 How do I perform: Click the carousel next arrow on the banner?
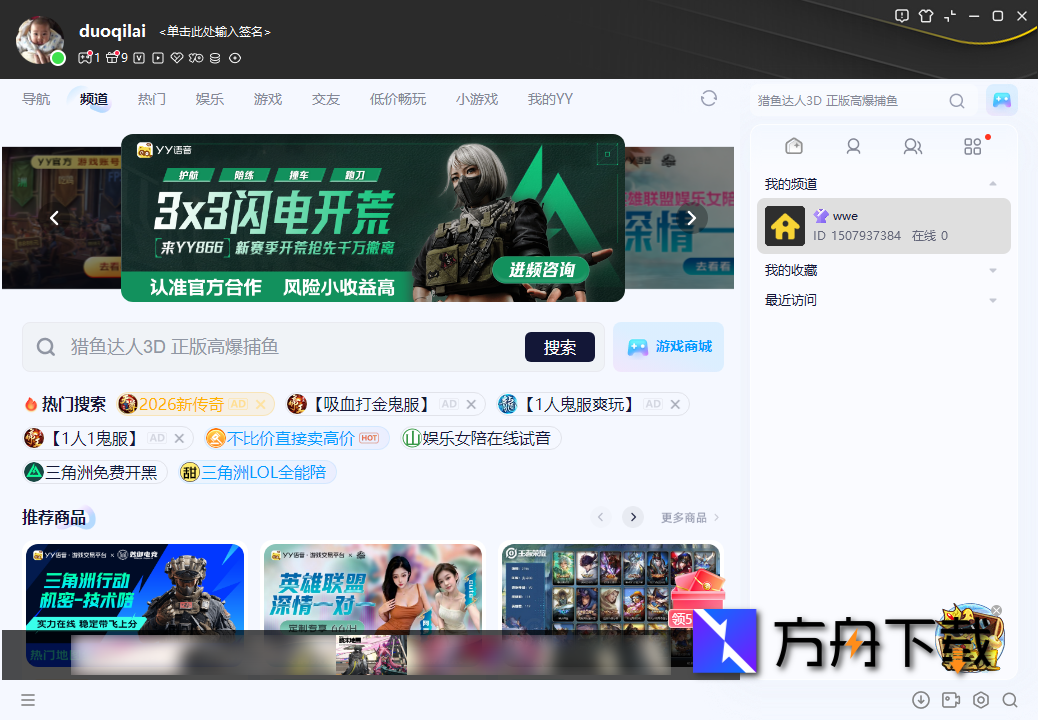pyautogui.click(x=691, y=217)
